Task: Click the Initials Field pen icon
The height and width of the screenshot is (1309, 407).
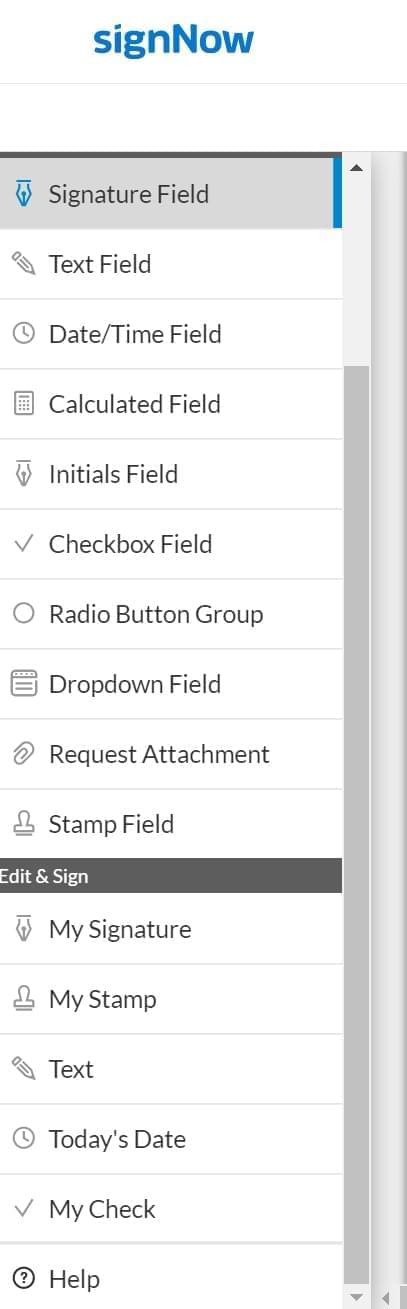Action: pyautogui.click(x=23, y=474)
